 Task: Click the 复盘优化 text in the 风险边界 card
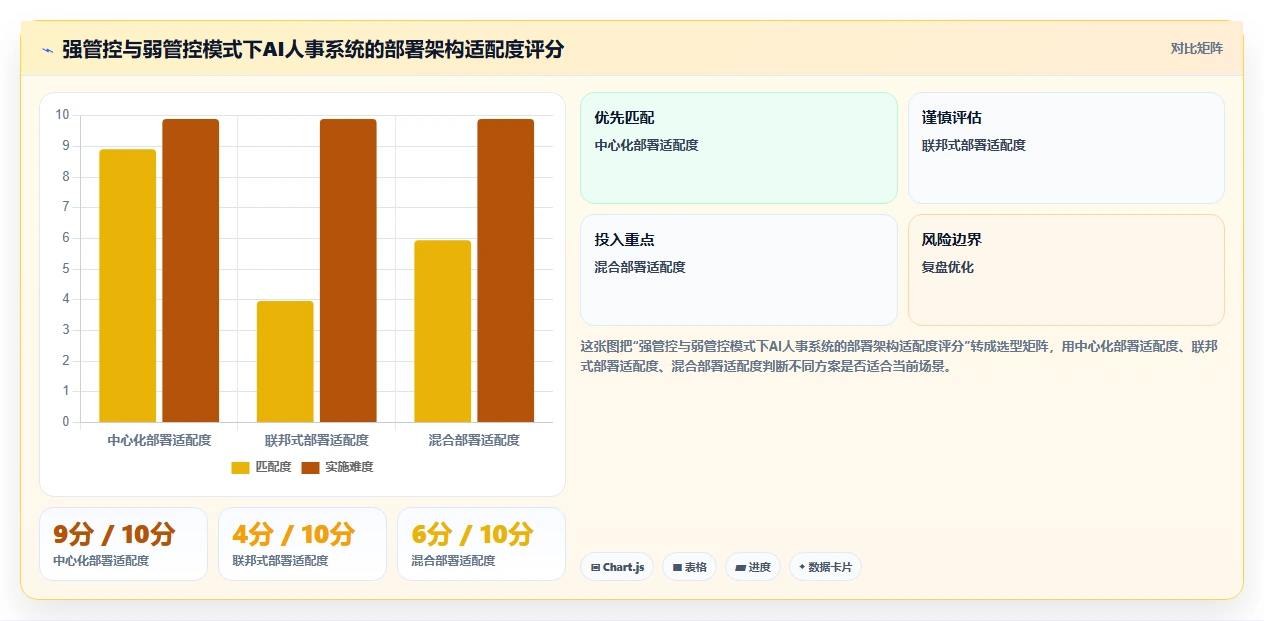[948, 267]
